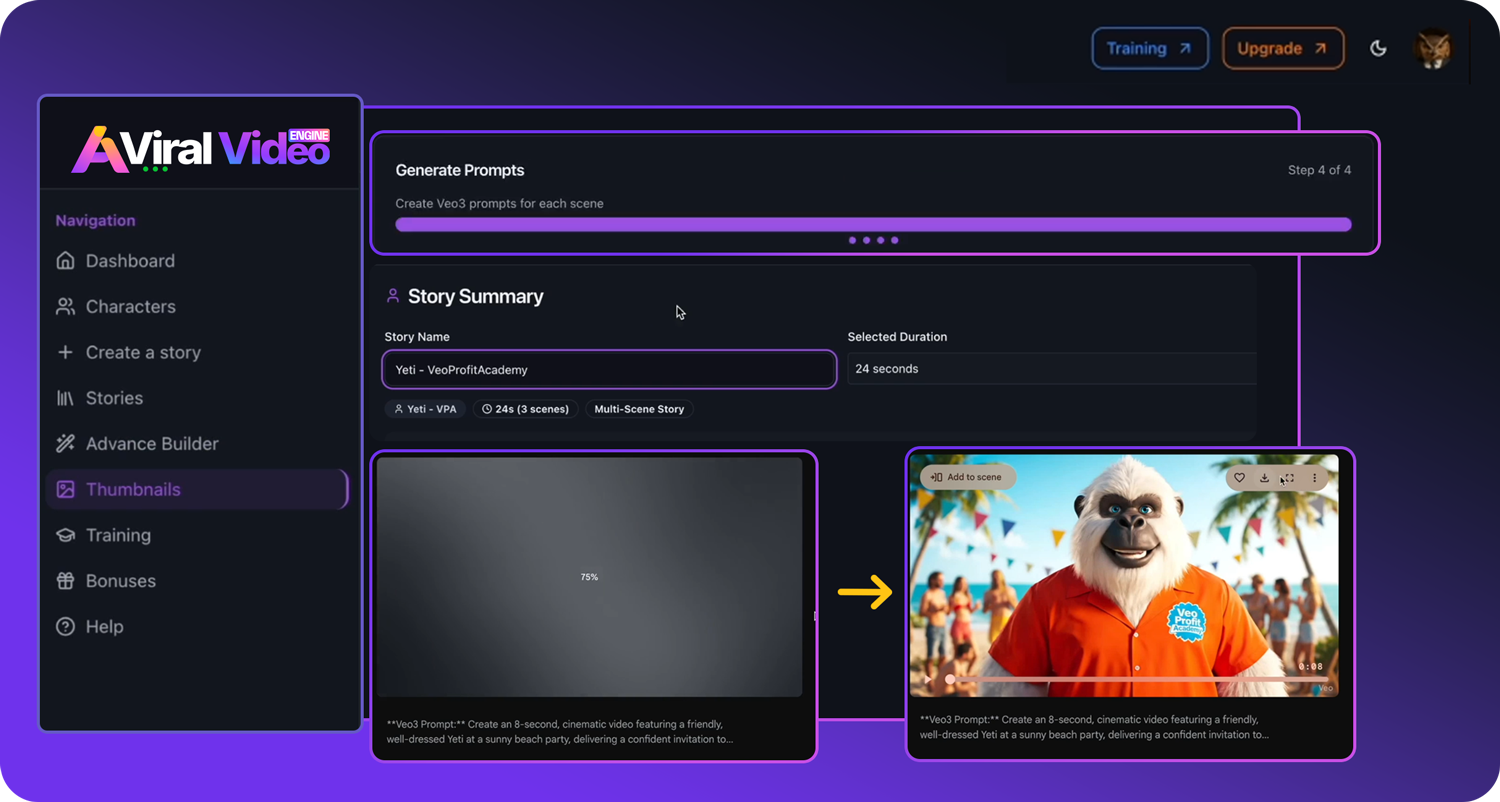The image size is (1500, 802).
Task: Click the Training button in header
Action: (1149, 48)
